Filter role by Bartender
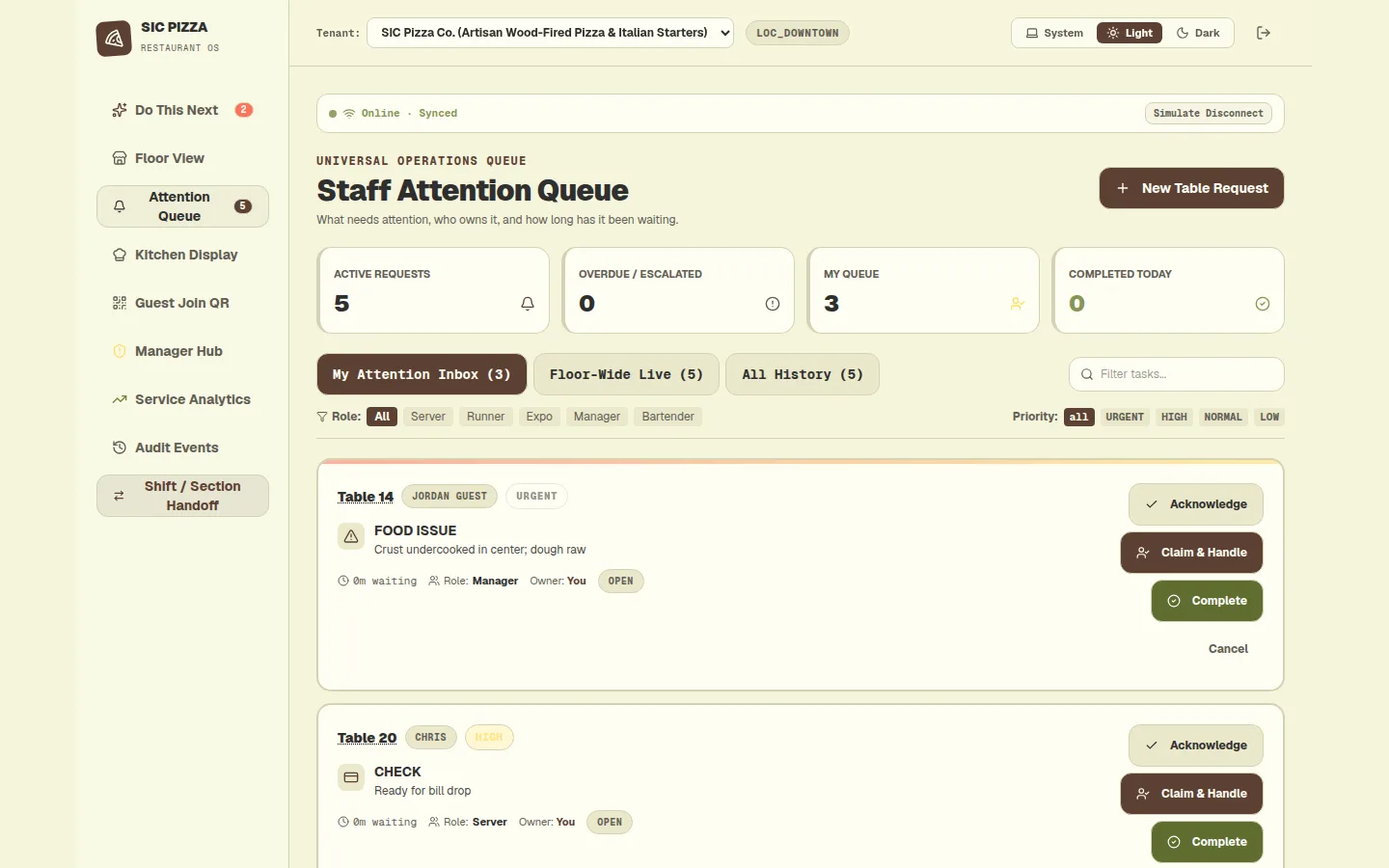 pyautogui.click(x=668, y=417)
